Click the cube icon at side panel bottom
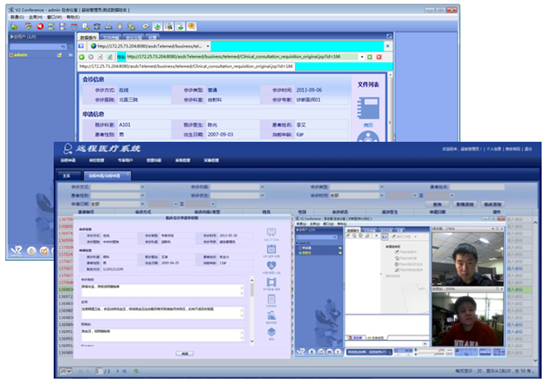 [x=271, y=332]
